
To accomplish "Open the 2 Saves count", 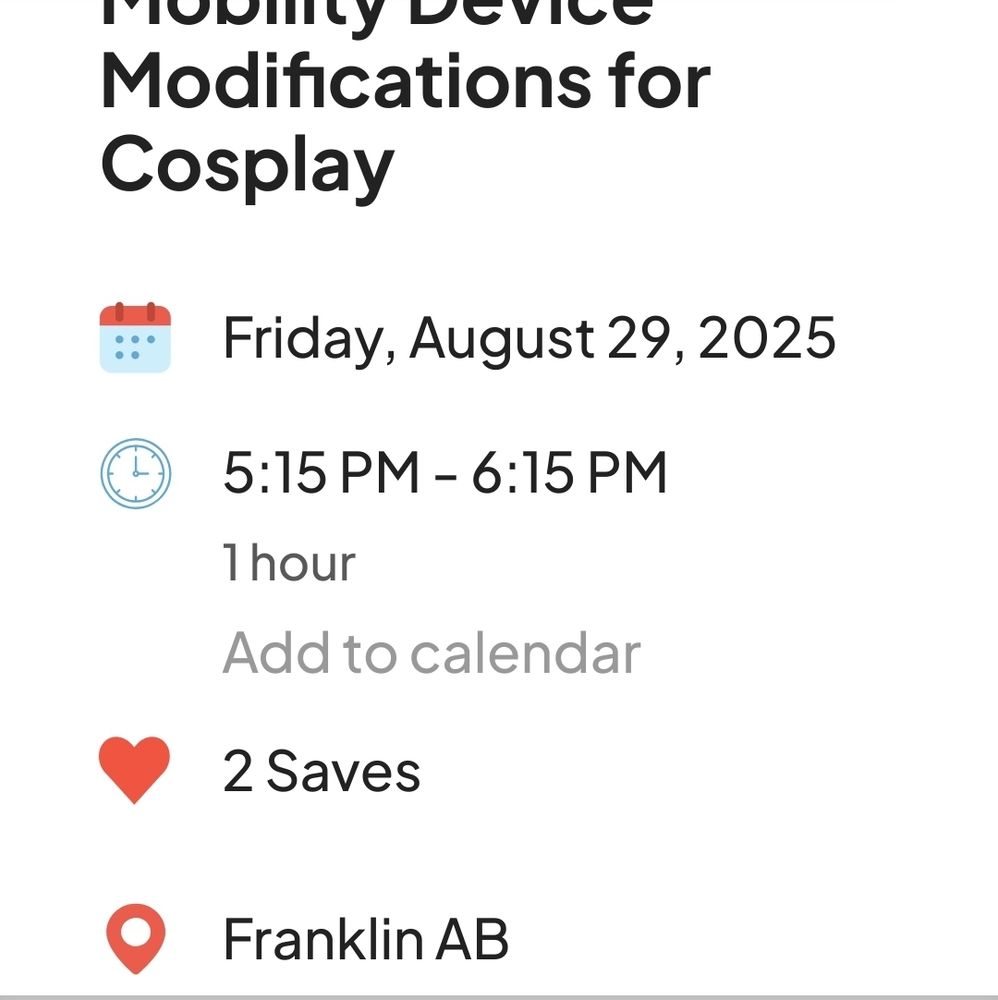I will (321, 772).
